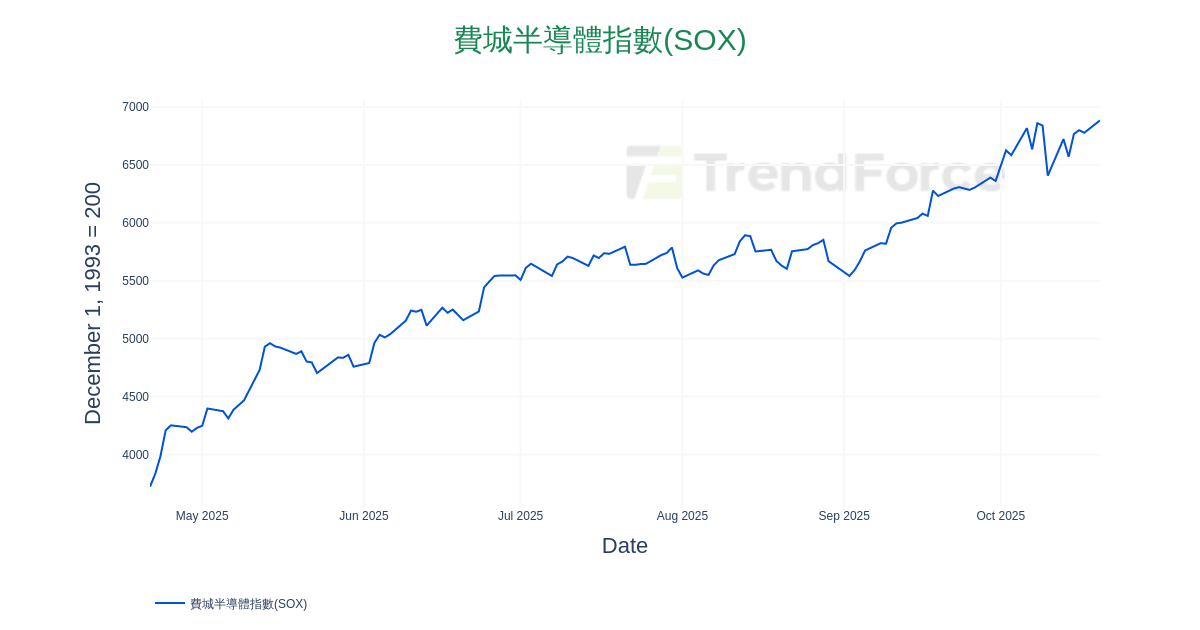The height and width of the screenshot is (630, 1200).
Task: Click the y-axis title December 1, 1993 = 200
Action: [93, 303]
